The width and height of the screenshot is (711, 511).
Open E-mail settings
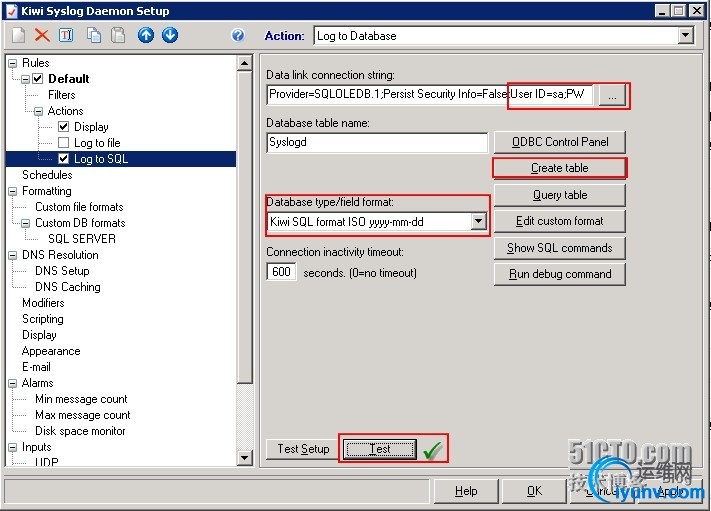click(x=36, y=367)
